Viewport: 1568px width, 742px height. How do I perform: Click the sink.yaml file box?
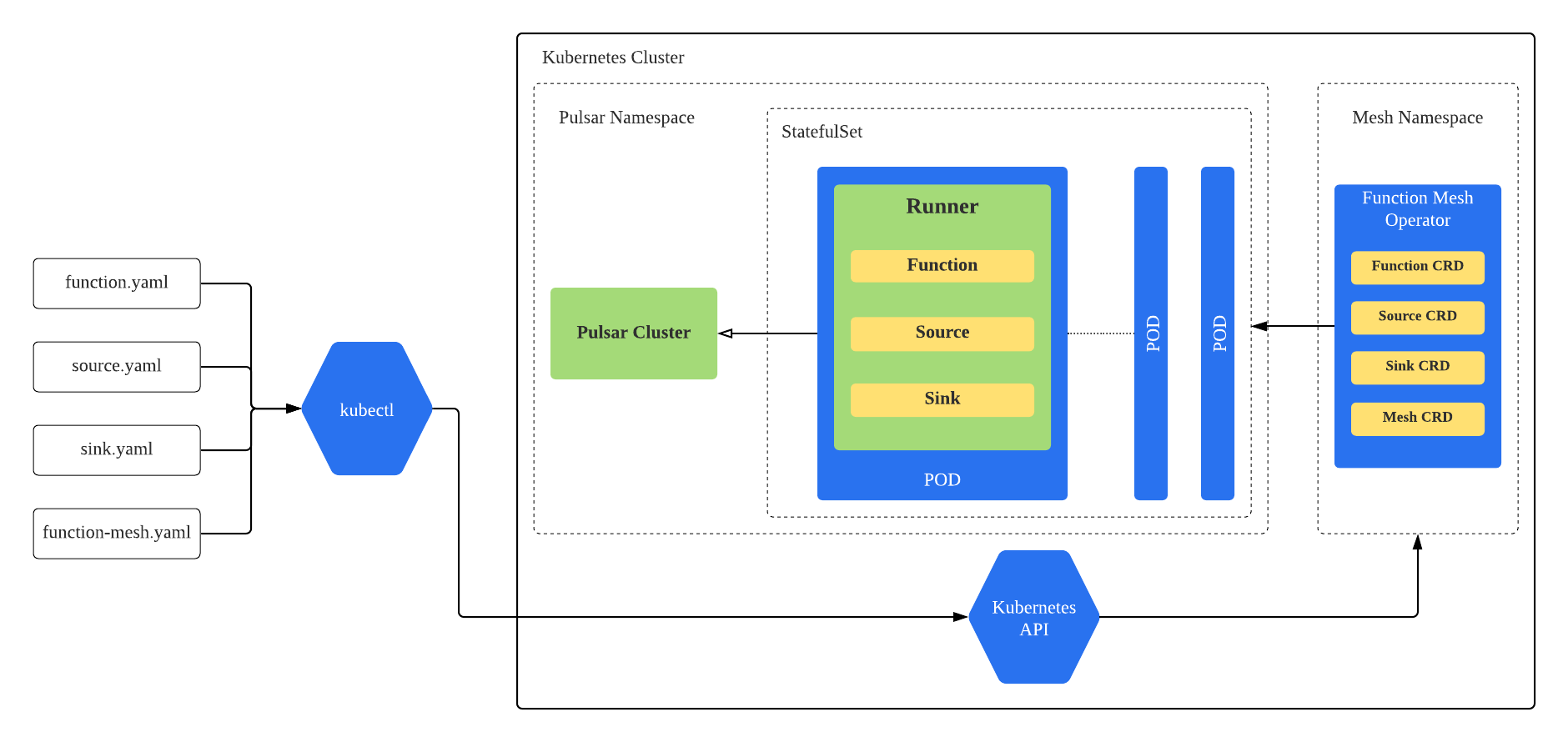tap(117, 450)
